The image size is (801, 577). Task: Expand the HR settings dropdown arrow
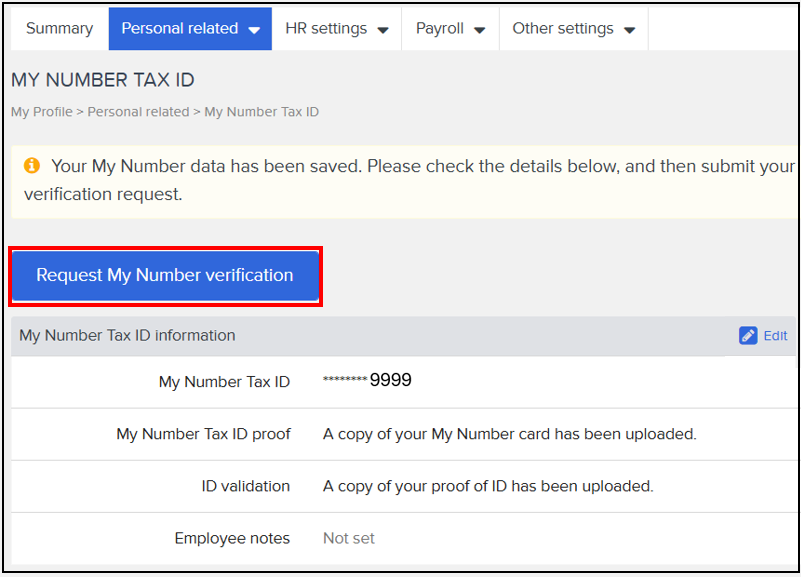click(x=383, y=31)
